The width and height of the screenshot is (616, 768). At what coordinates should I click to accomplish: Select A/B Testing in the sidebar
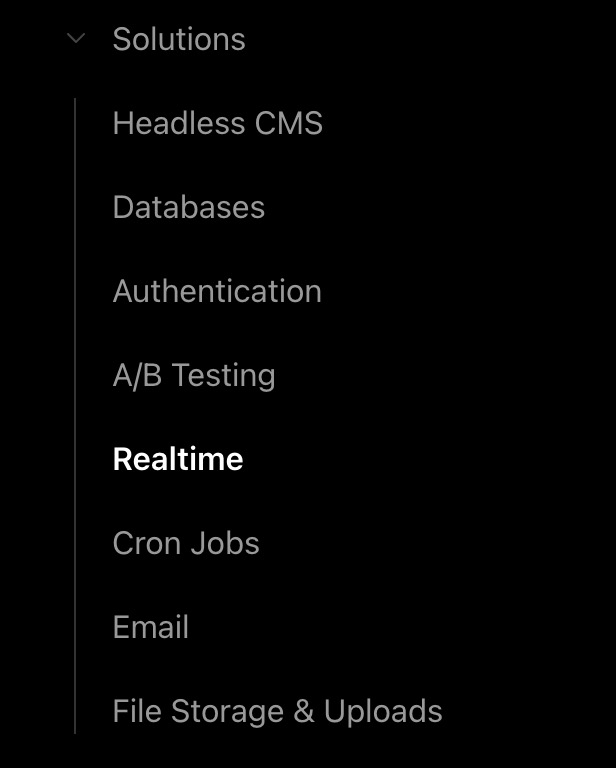(x=194, y=375)
